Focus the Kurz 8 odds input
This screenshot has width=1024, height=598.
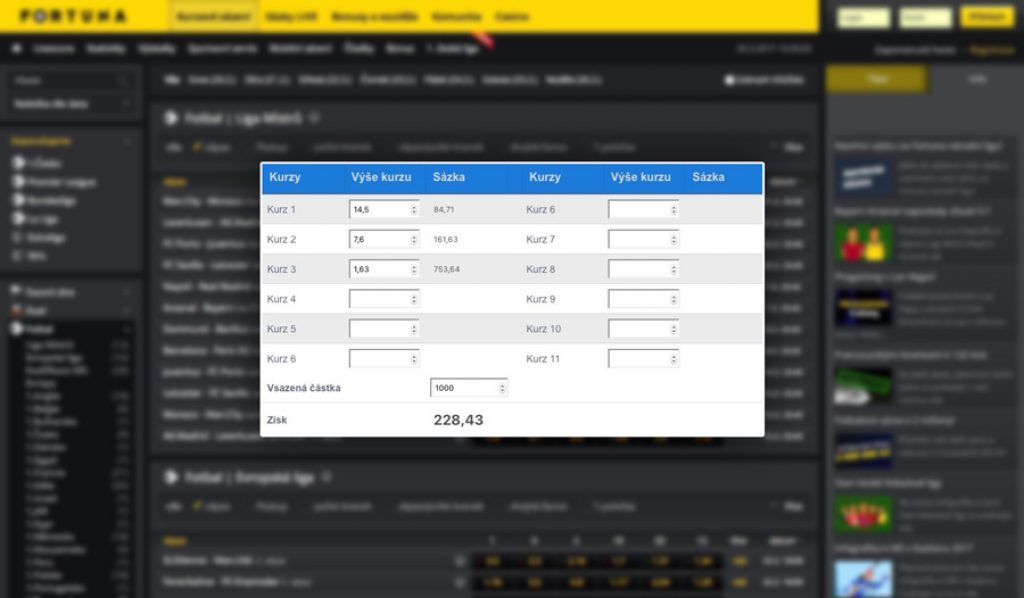pyautogui.click(x=638, y=269)
